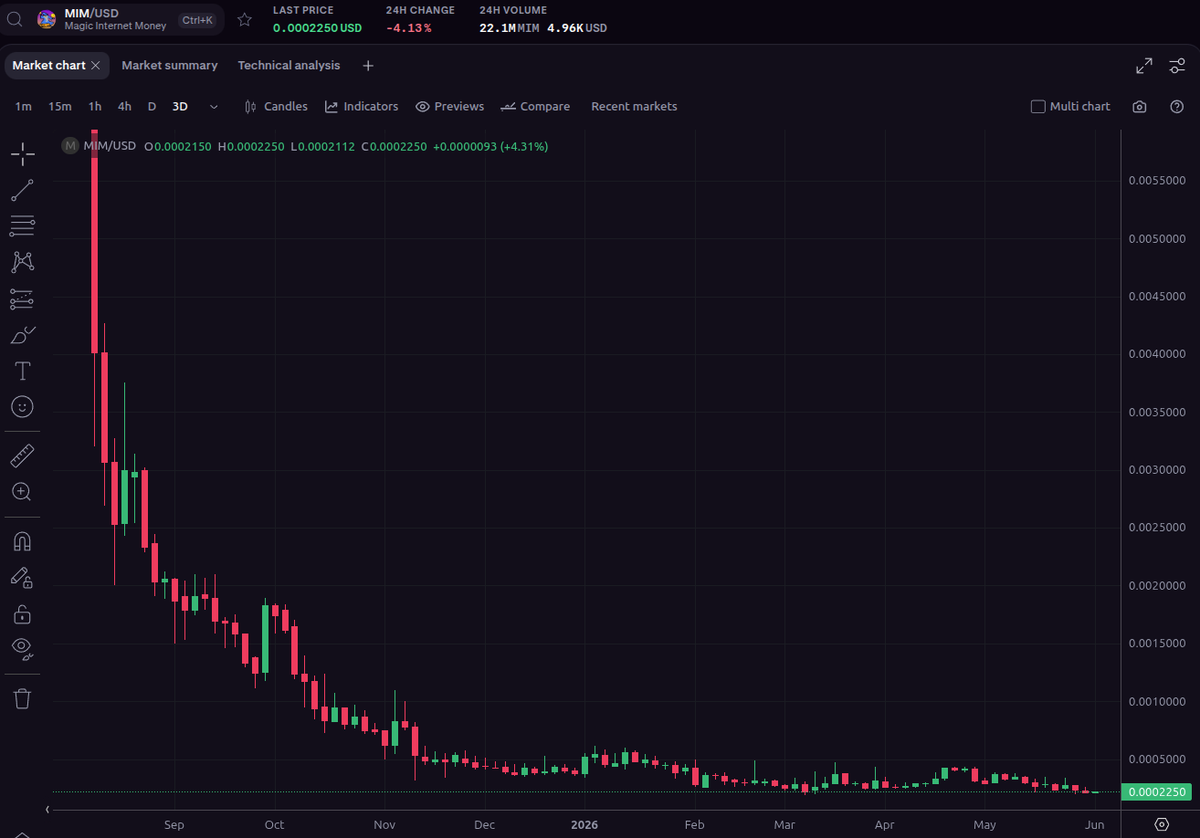Click the 0.0055000 price axis label
The image size is (1200, 838).
coord(1157,181)
